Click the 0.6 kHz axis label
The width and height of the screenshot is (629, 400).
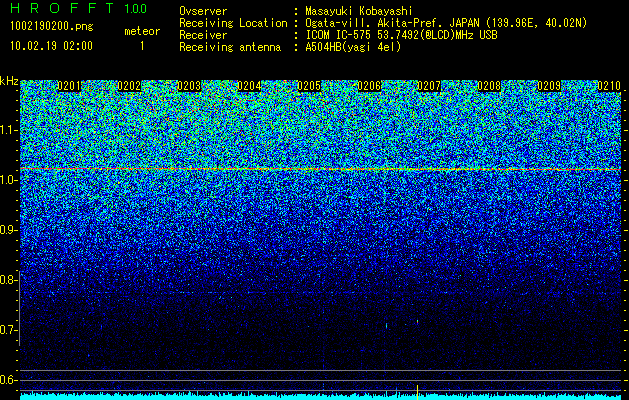click(x=8, y=380)
